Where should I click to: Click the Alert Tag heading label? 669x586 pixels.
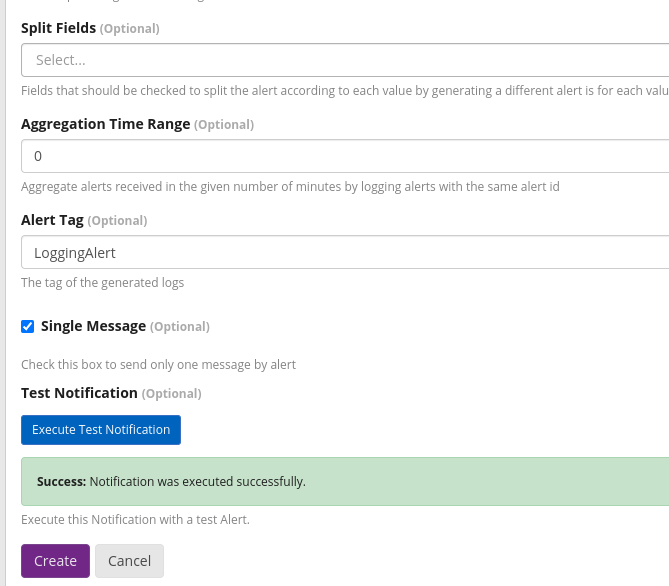tap(52, 219)
